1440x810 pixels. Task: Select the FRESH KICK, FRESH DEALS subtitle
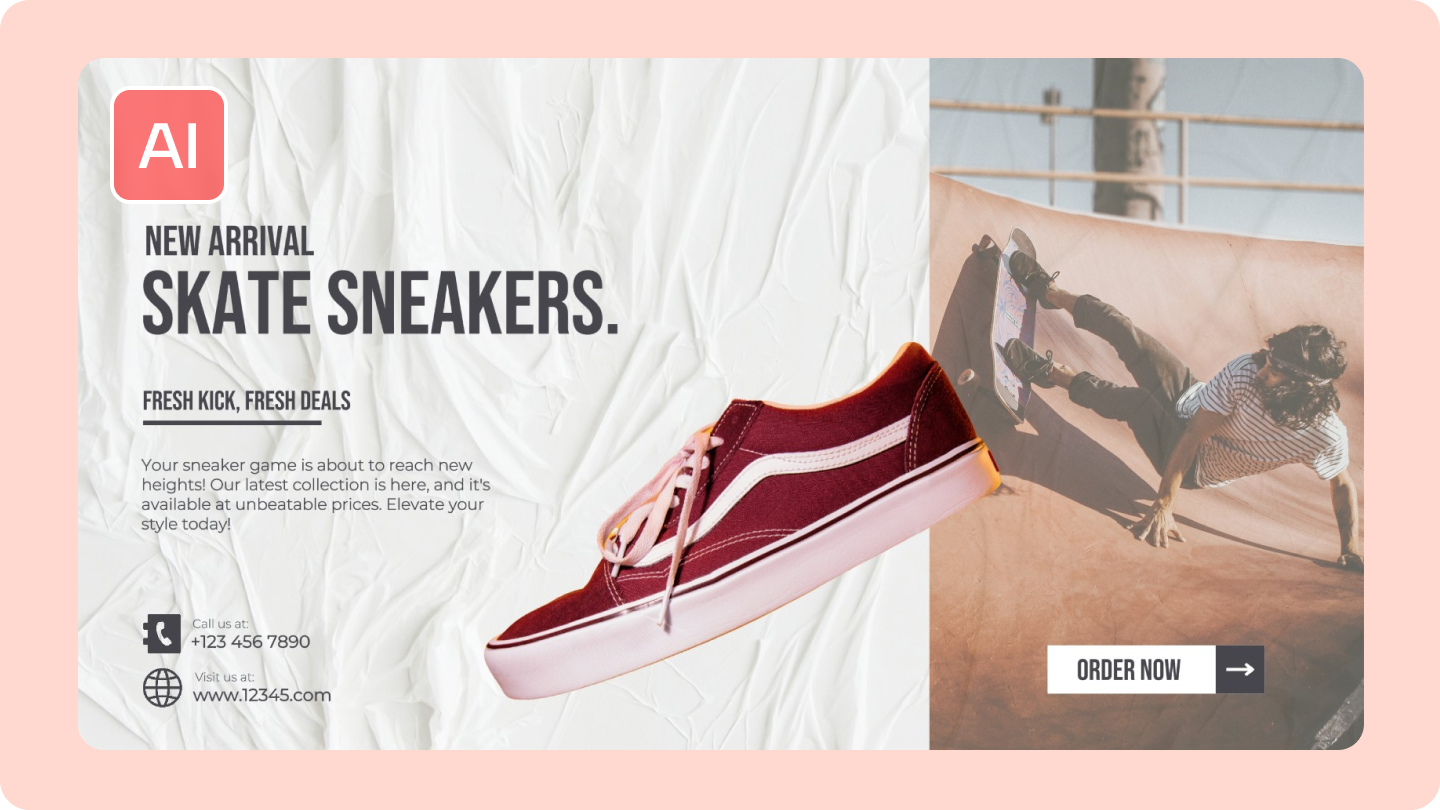coord(246,401)
